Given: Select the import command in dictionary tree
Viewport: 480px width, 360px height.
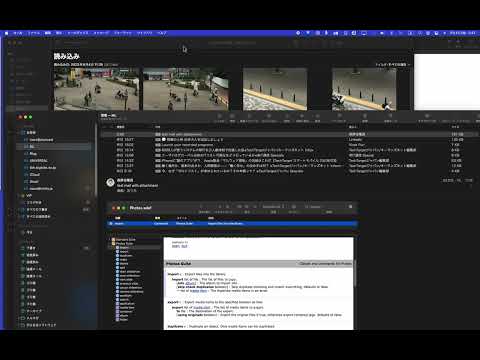Looking at the screenshot, I should click(x=124, y=248).
